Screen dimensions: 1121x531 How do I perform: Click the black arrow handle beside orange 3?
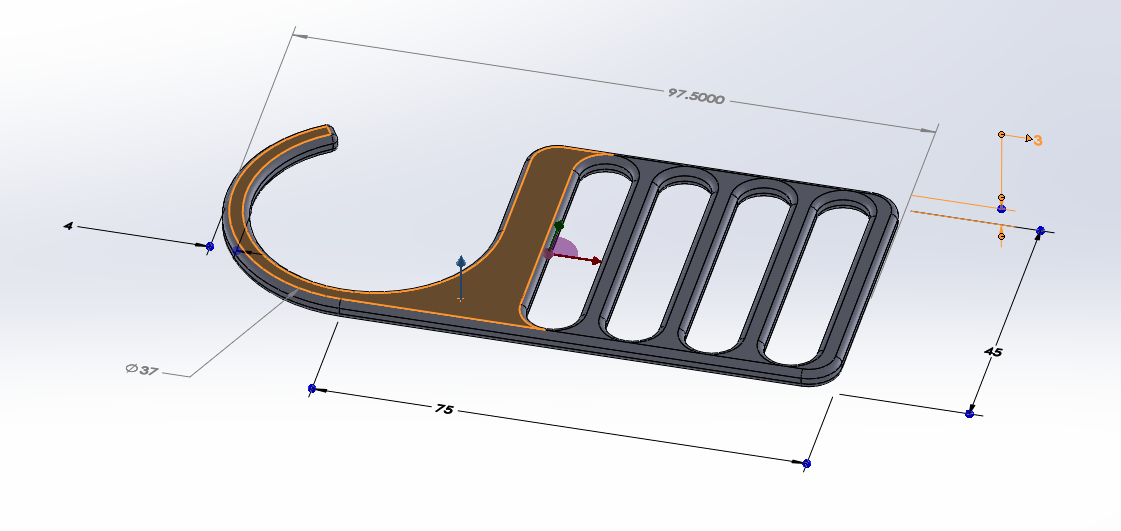pos(1029,138)
